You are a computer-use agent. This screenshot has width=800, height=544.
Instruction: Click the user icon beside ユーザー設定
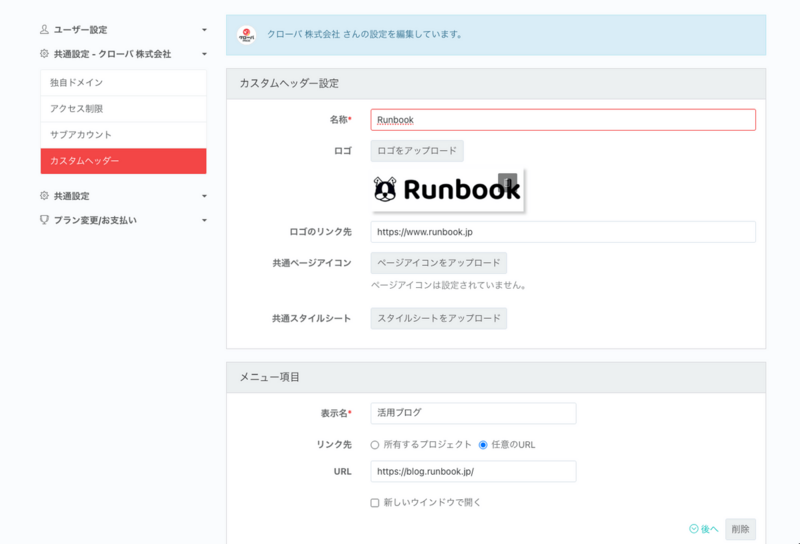pyautogui.click(x=44, y=30)
